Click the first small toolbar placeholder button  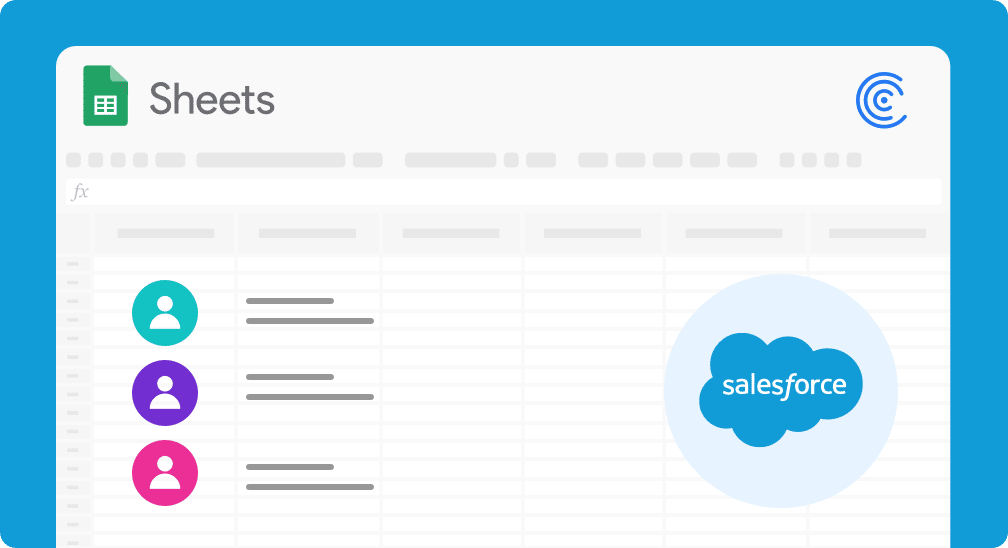click(73, 160)
